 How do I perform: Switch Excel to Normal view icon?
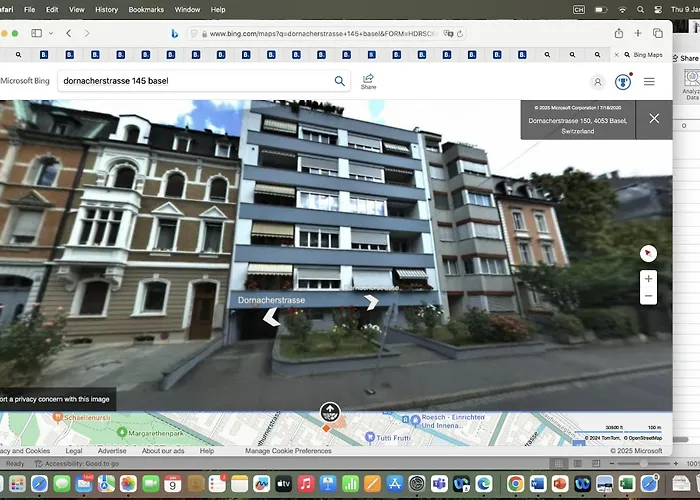(558, 464)
